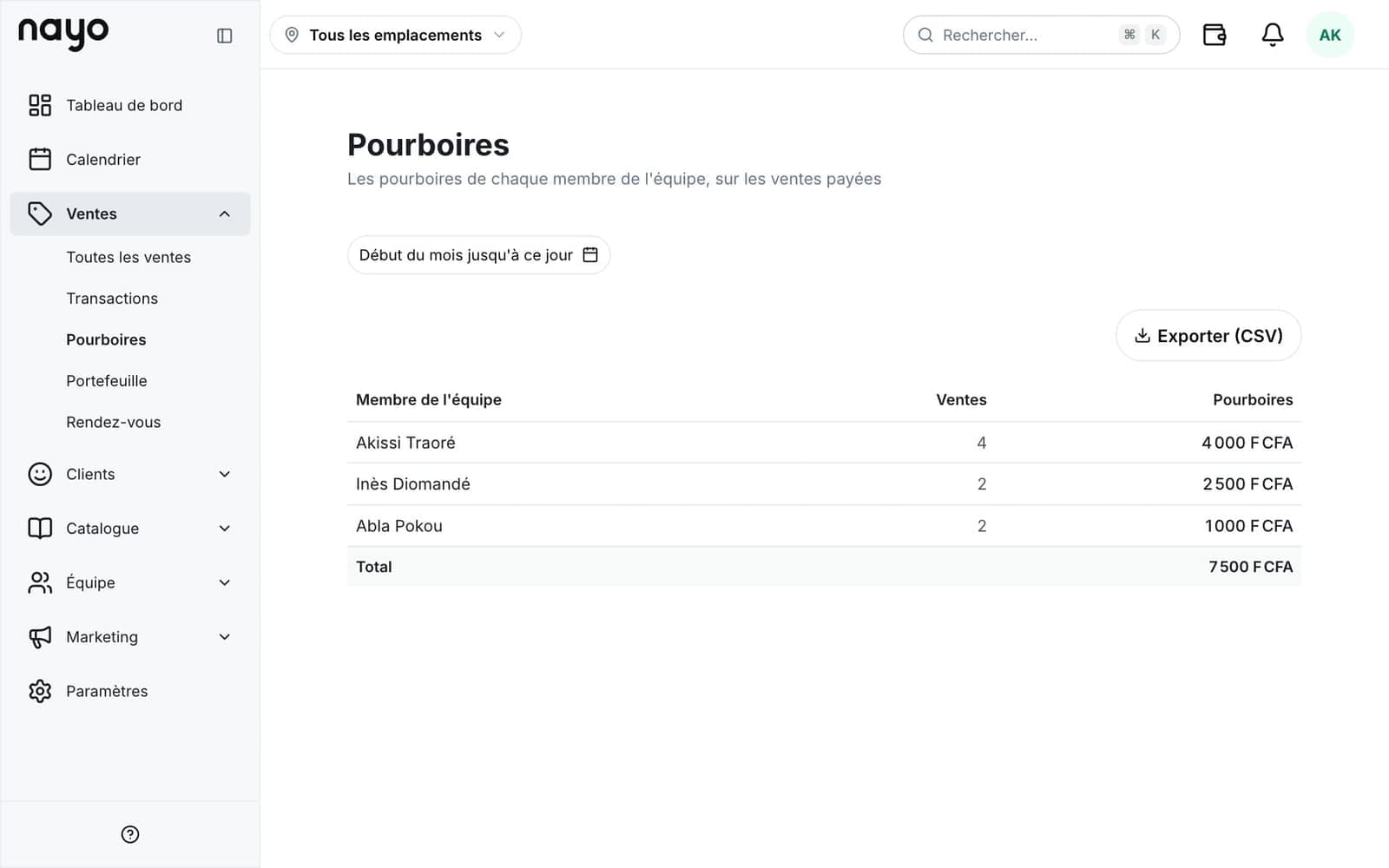Click the Paramètres gear icon
Viewport: 1389px width, 868px height.
[40, 691]
